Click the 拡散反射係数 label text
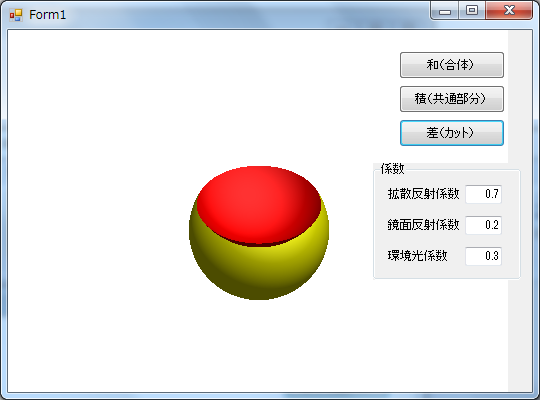Image resolution: width=540 pixels, height=400 pixels. pyautogui.click(x=424, y=194)
